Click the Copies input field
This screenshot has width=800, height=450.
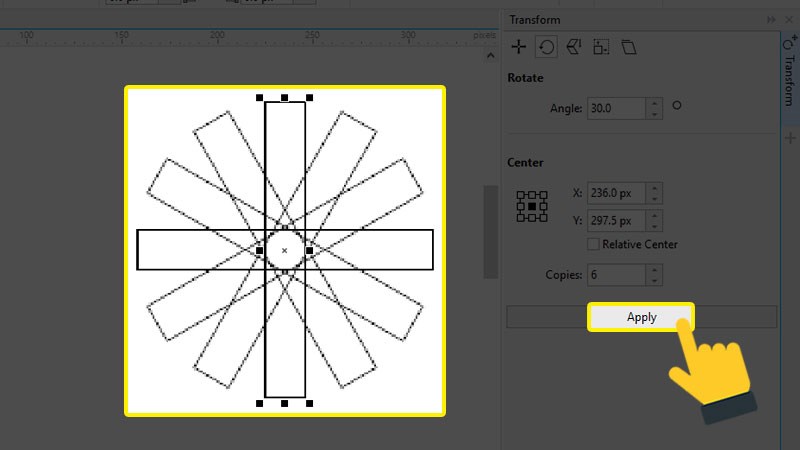pos(615,274)
